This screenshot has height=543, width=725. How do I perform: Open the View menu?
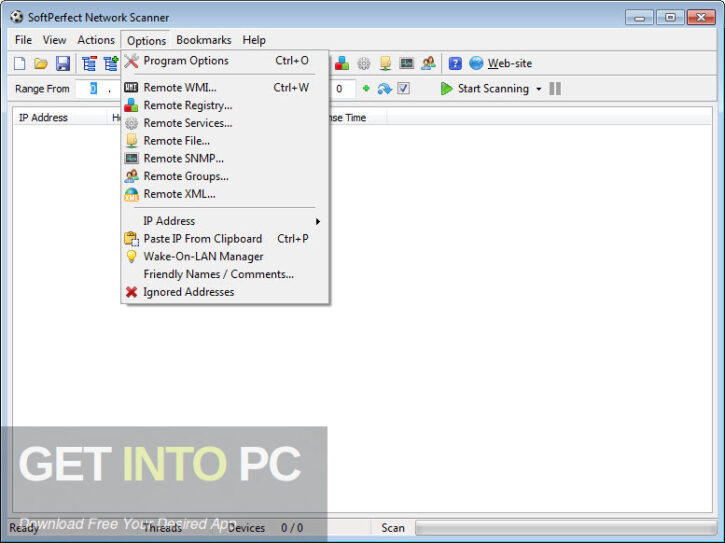point(54,40)
